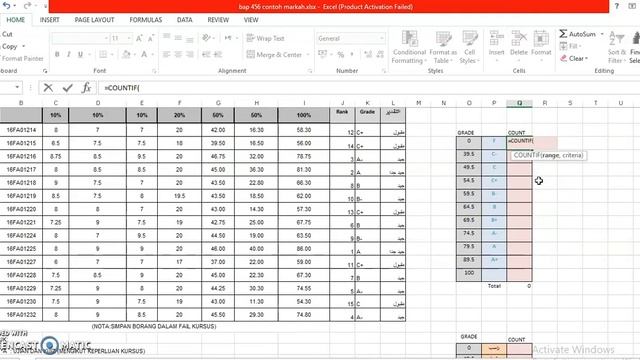
Task: Open Cell Styles gallery
Action: tap(469, 47)
